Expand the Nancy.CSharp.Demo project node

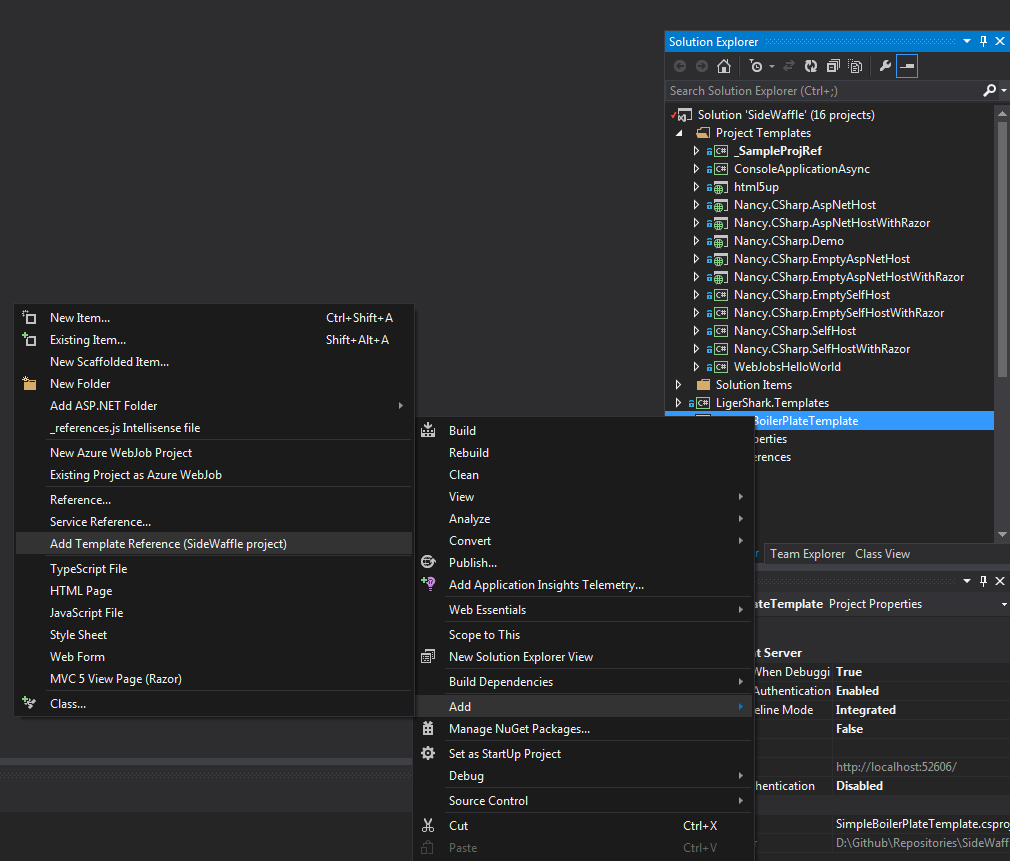pos(696,240)
